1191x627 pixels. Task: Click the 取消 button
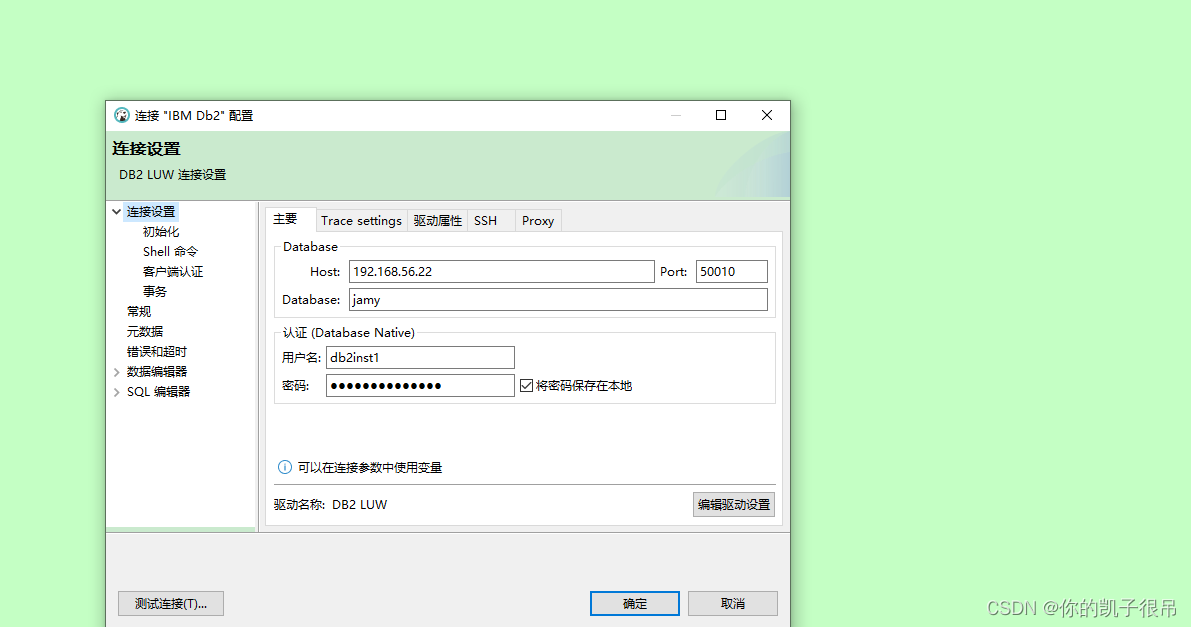[x=733, y=603]
